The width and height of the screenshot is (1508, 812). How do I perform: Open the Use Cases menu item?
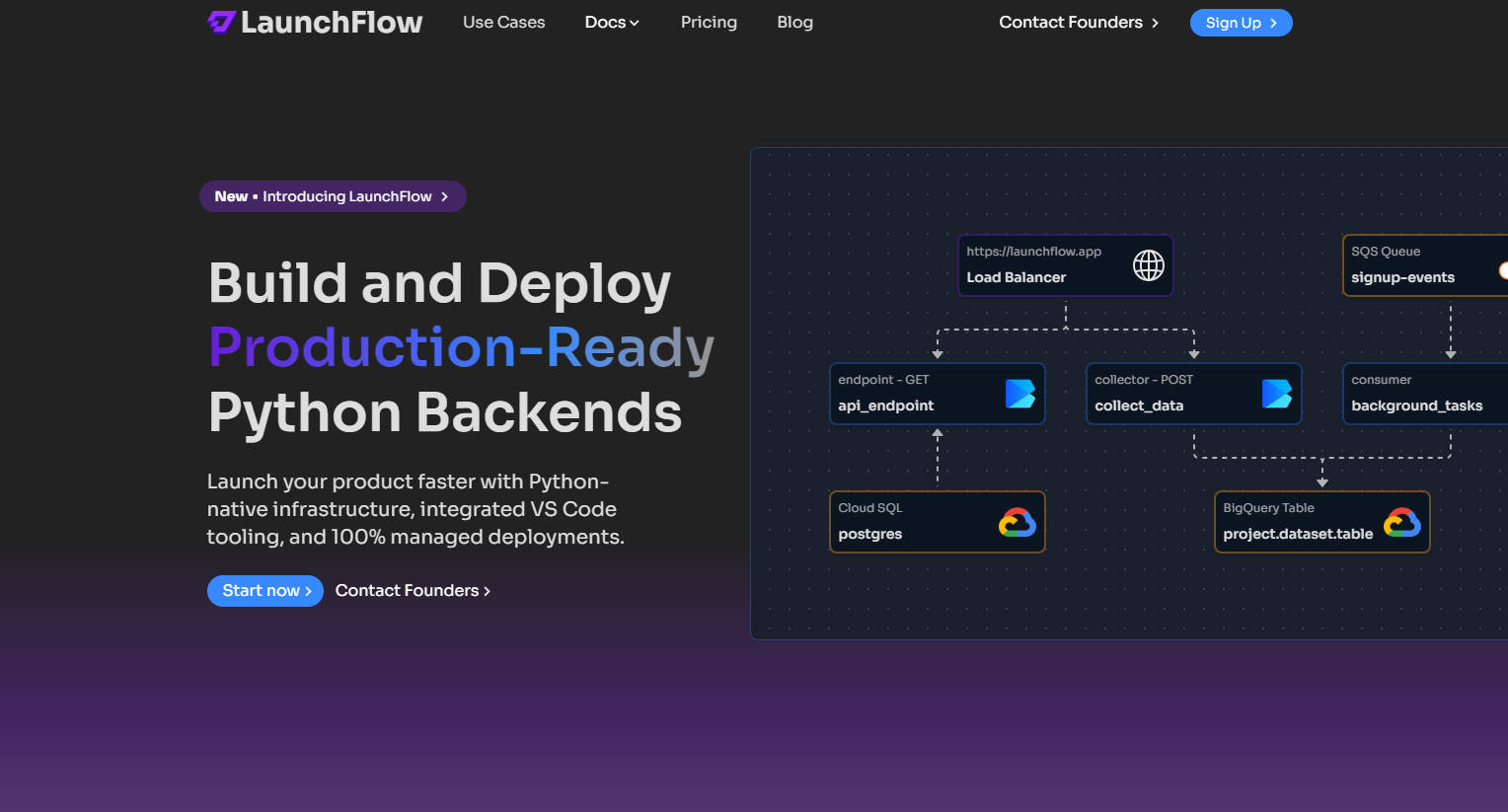point(503,22)
